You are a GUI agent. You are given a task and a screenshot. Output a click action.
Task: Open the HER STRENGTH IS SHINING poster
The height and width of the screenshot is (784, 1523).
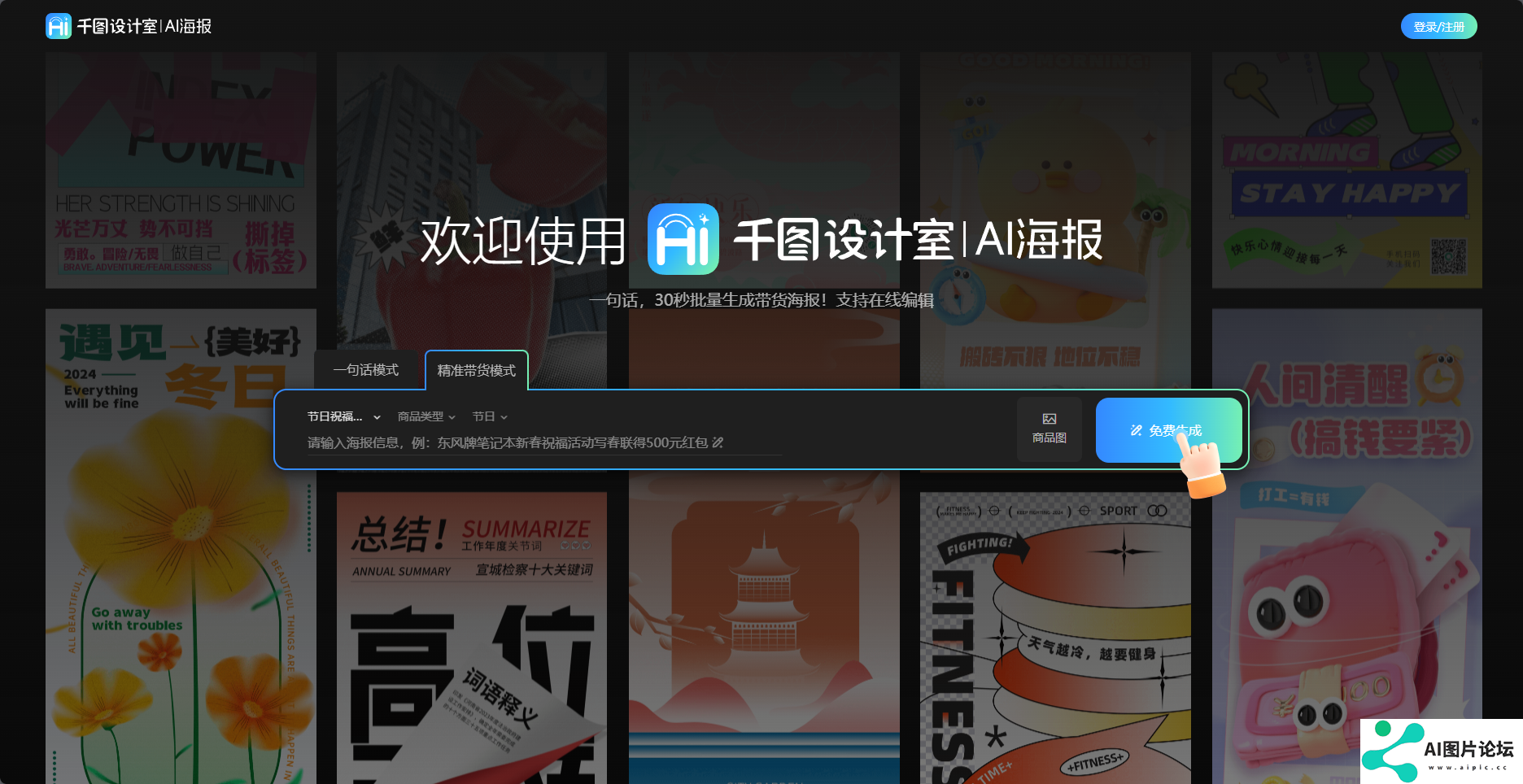pyautogui.click(x=181, y=170)
